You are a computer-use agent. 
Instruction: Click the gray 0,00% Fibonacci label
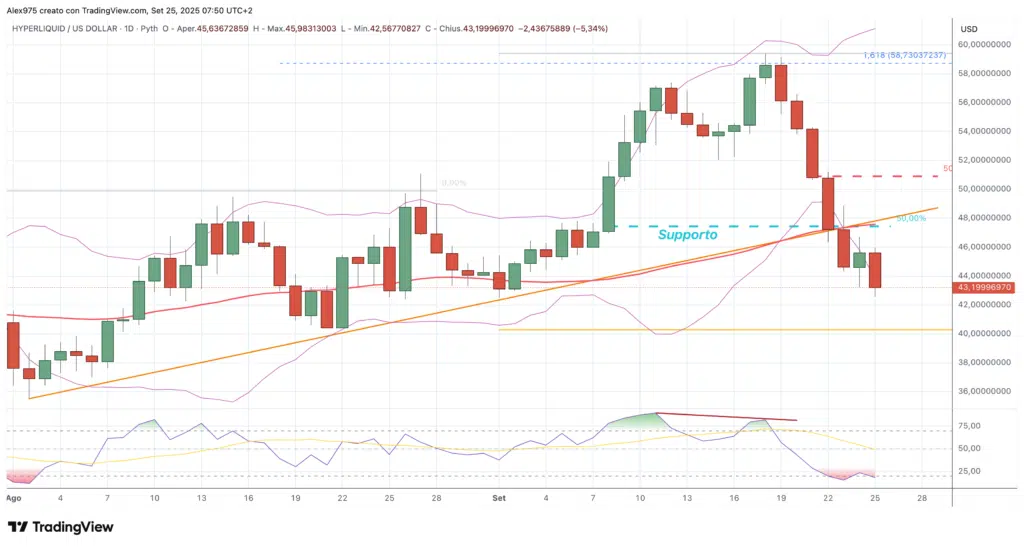point(453,184)
